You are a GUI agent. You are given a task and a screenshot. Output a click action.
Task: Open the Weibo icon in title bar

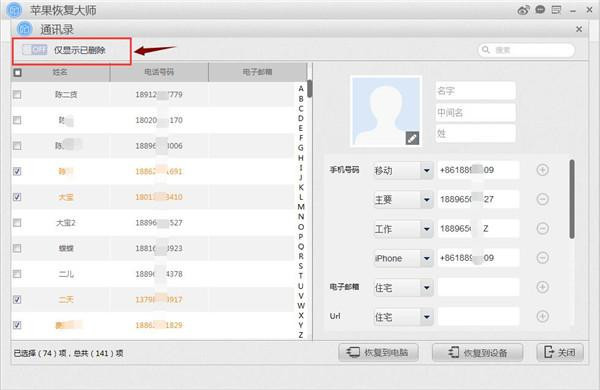click(x=523, y=10)
